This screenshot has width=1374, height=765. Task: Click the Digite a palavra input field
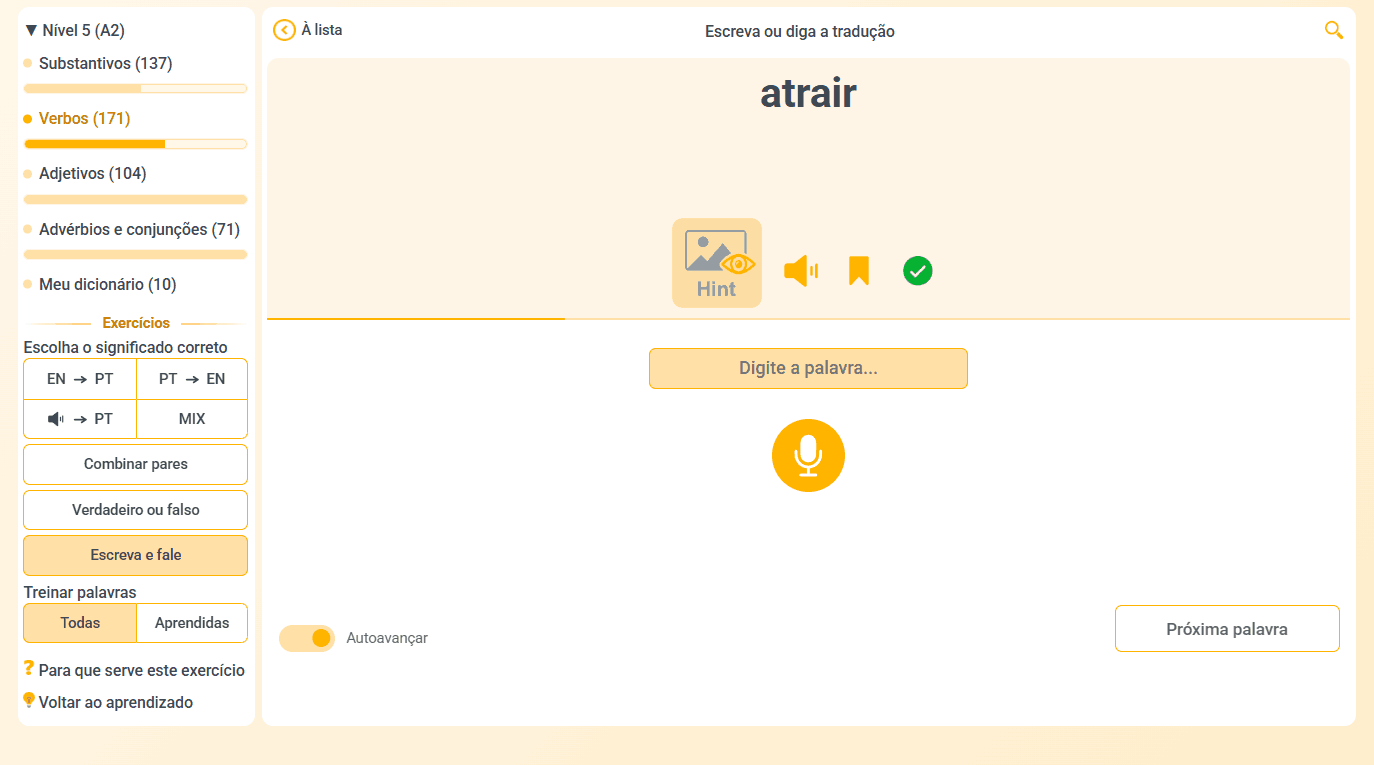point(808,368)
